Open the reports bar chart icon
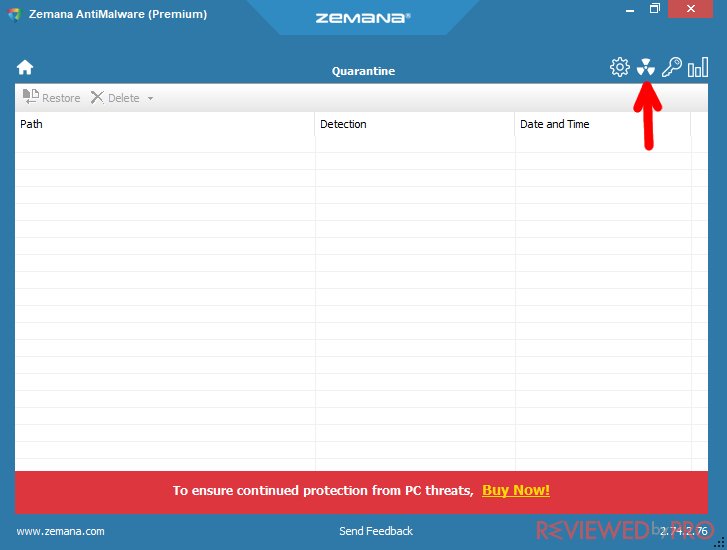This screenshot has width=727, height=550. click(698, 67)
